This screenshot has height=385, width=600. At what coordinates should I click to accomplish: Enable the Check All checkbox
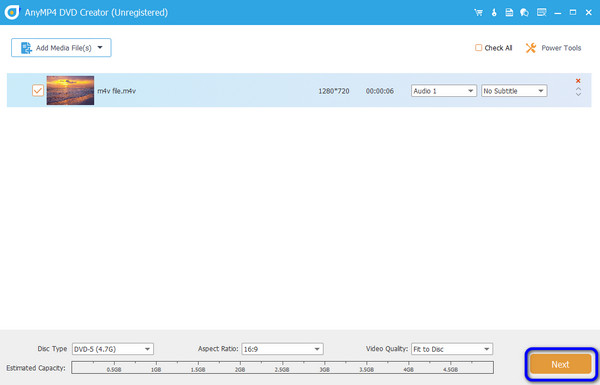[478, 48]
